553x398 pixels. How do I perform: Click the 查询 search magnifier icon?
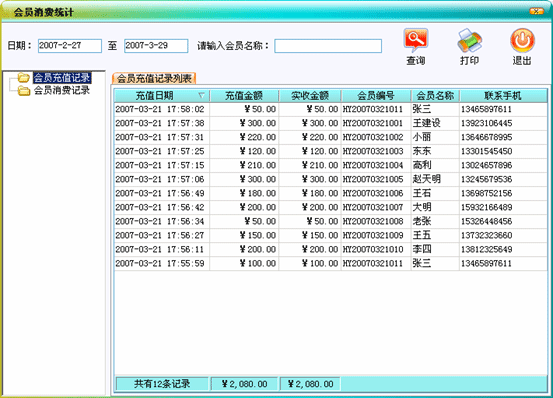point(416,41)
